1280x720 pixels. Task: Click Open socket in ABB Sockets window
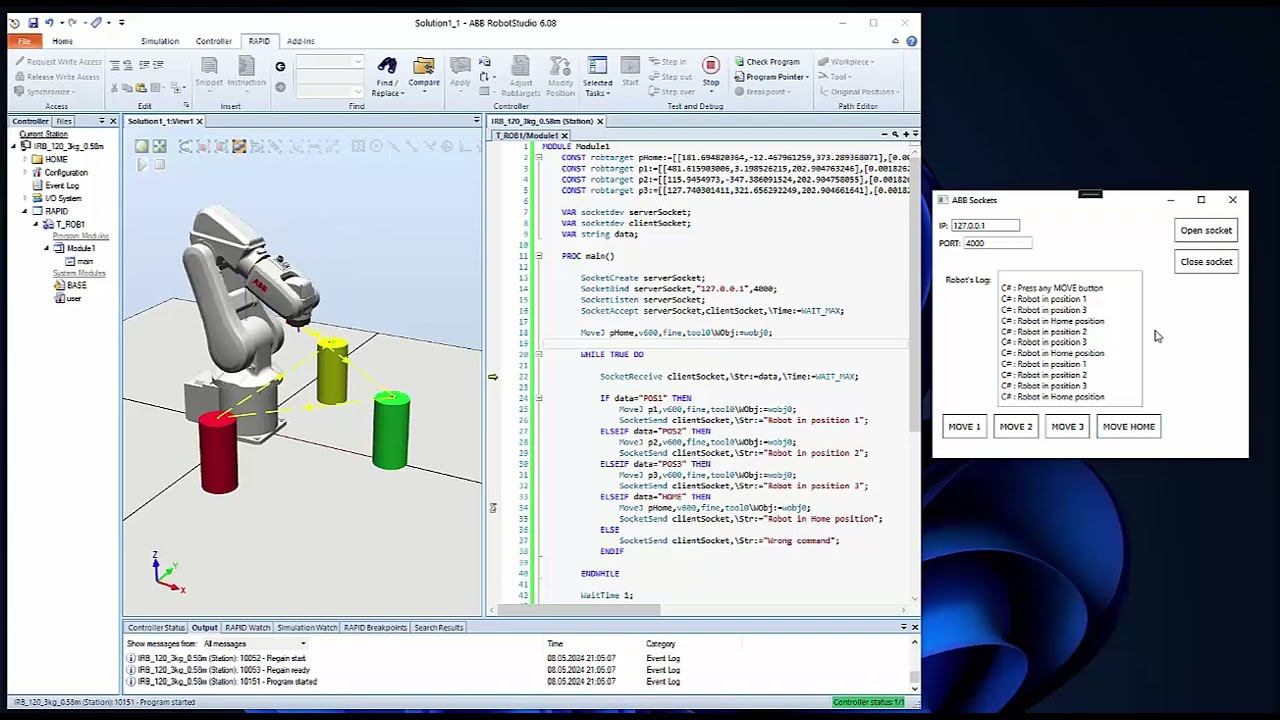(1206, 230)
